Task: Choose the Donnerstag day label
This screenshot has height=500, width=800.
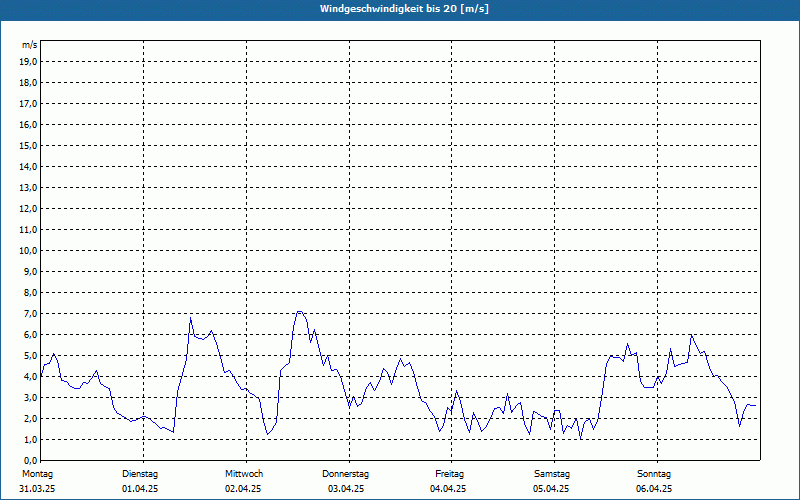Action: point(346,474)
